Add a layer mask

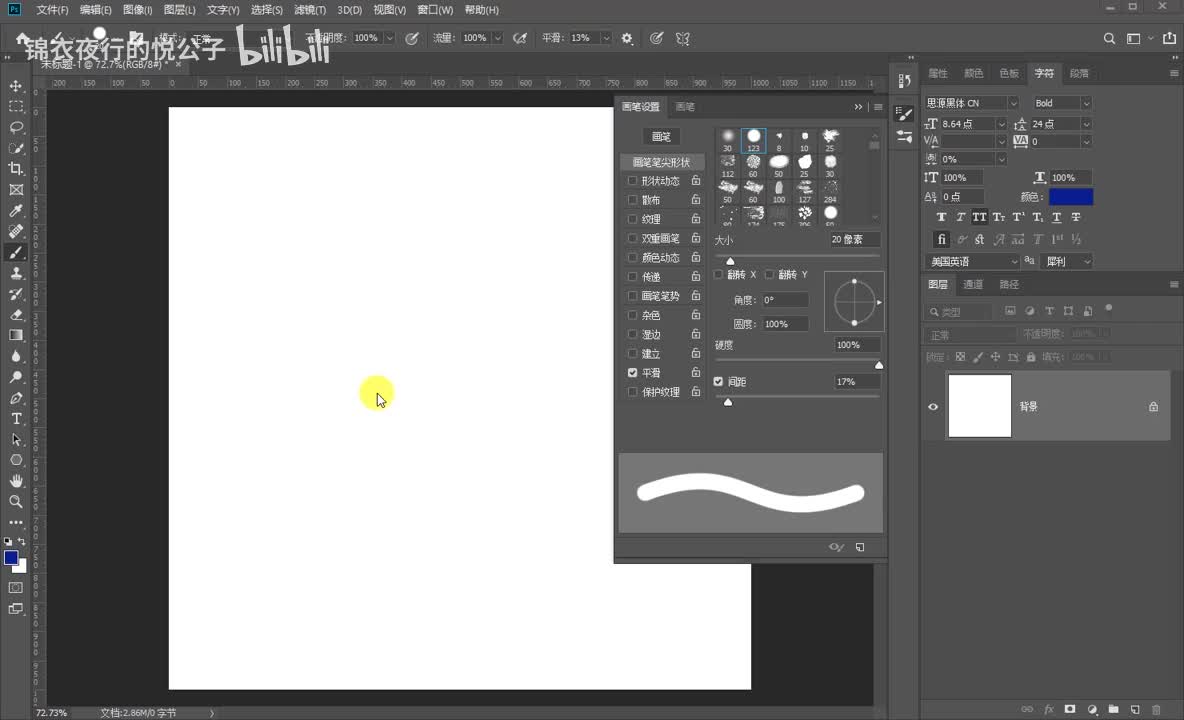(x=1070, y=709)
